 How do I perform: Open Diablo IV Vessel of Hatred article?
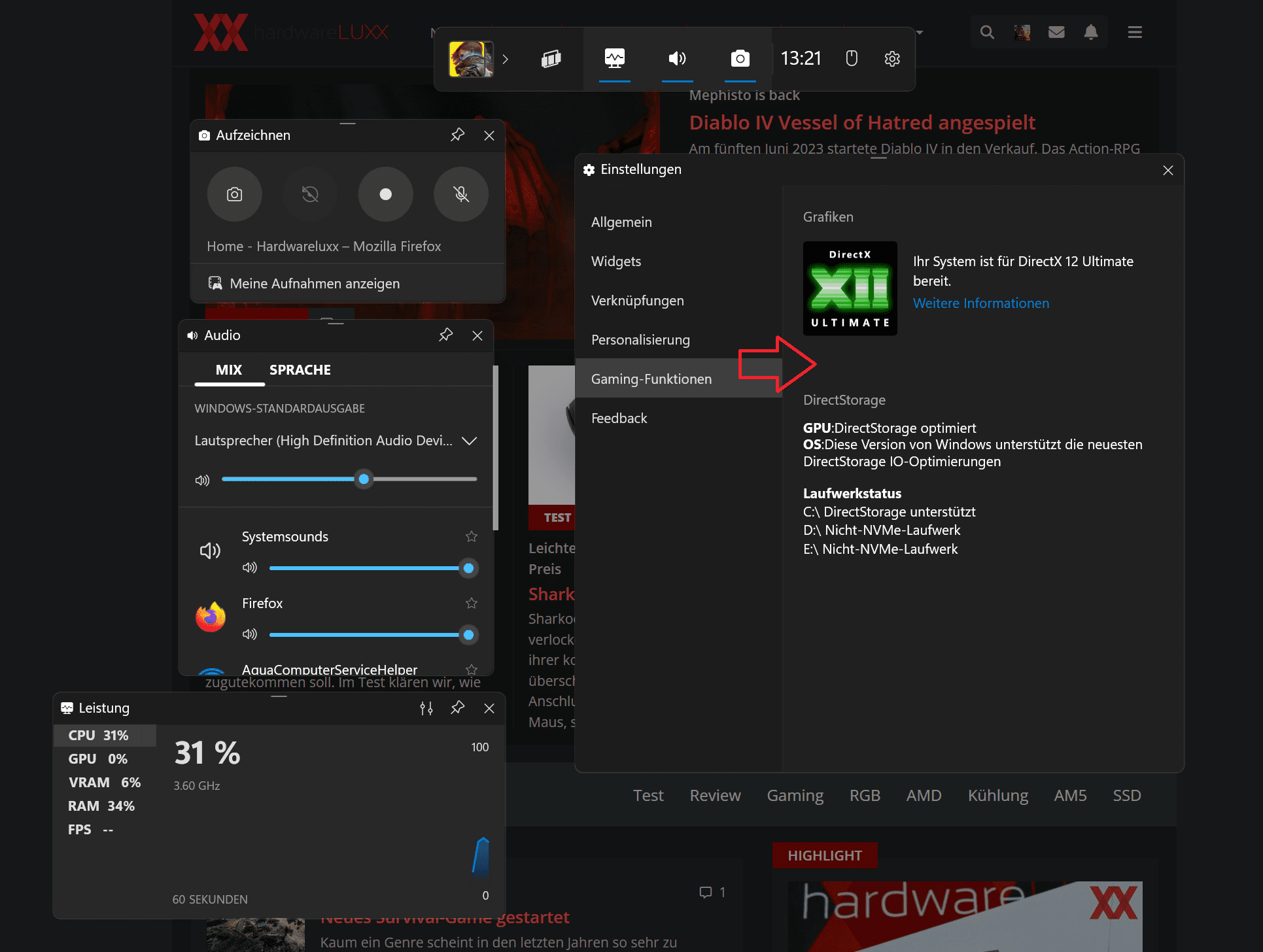pyautogui.click(x=862, y=122)
